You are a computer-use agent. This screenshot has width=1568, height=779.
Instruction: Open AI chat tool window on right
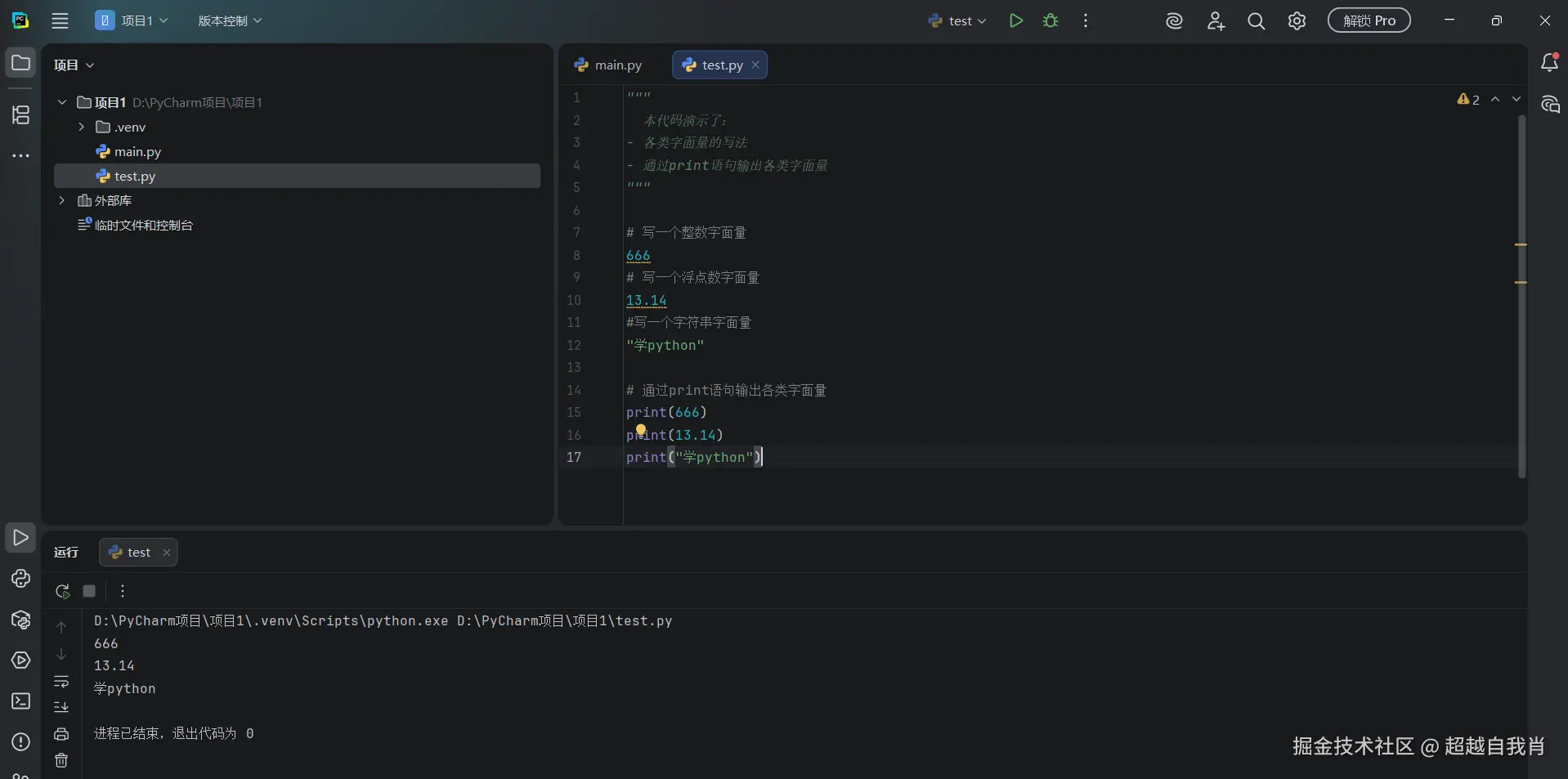pyautogui.click(x=1549, y=104)
